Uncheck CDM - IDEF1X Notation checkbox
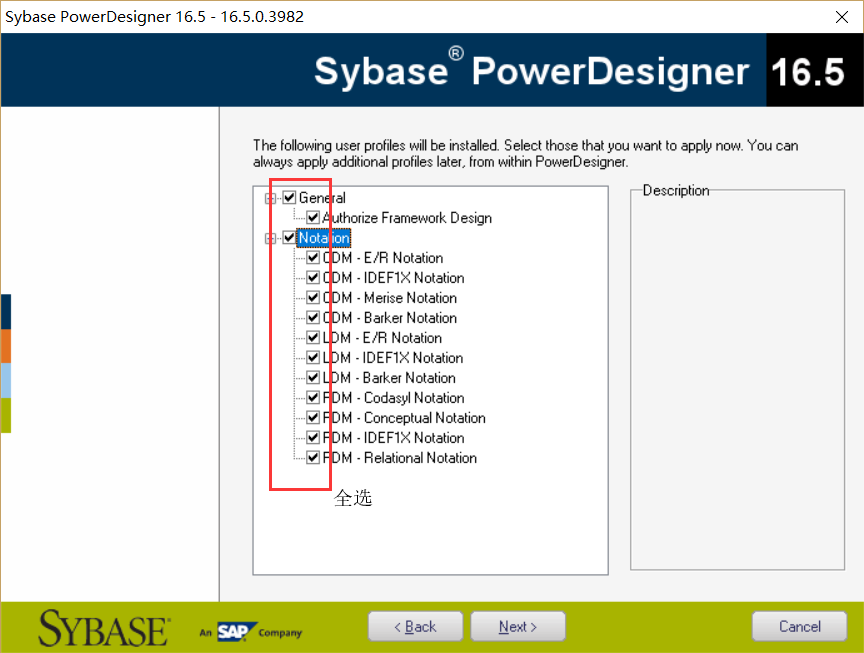864x653 pixels. [313, 277]
